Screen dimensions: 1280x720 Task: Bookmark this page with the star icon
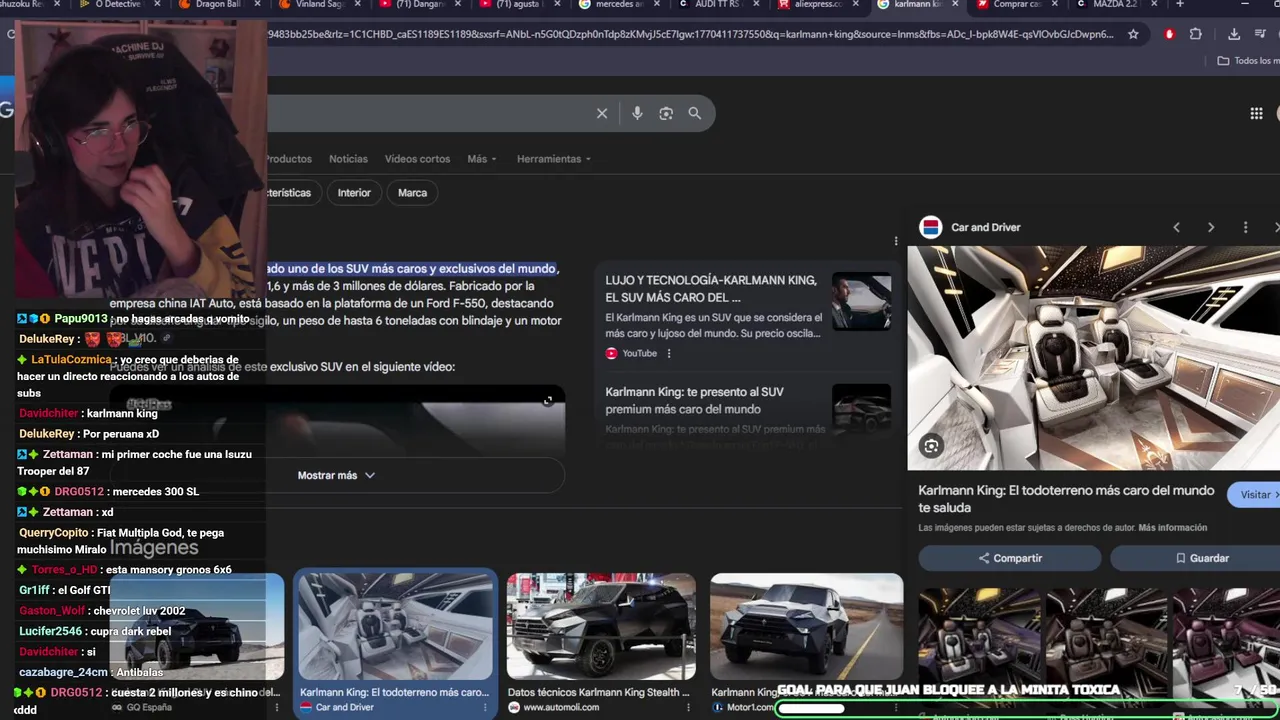pos(1133,34)
